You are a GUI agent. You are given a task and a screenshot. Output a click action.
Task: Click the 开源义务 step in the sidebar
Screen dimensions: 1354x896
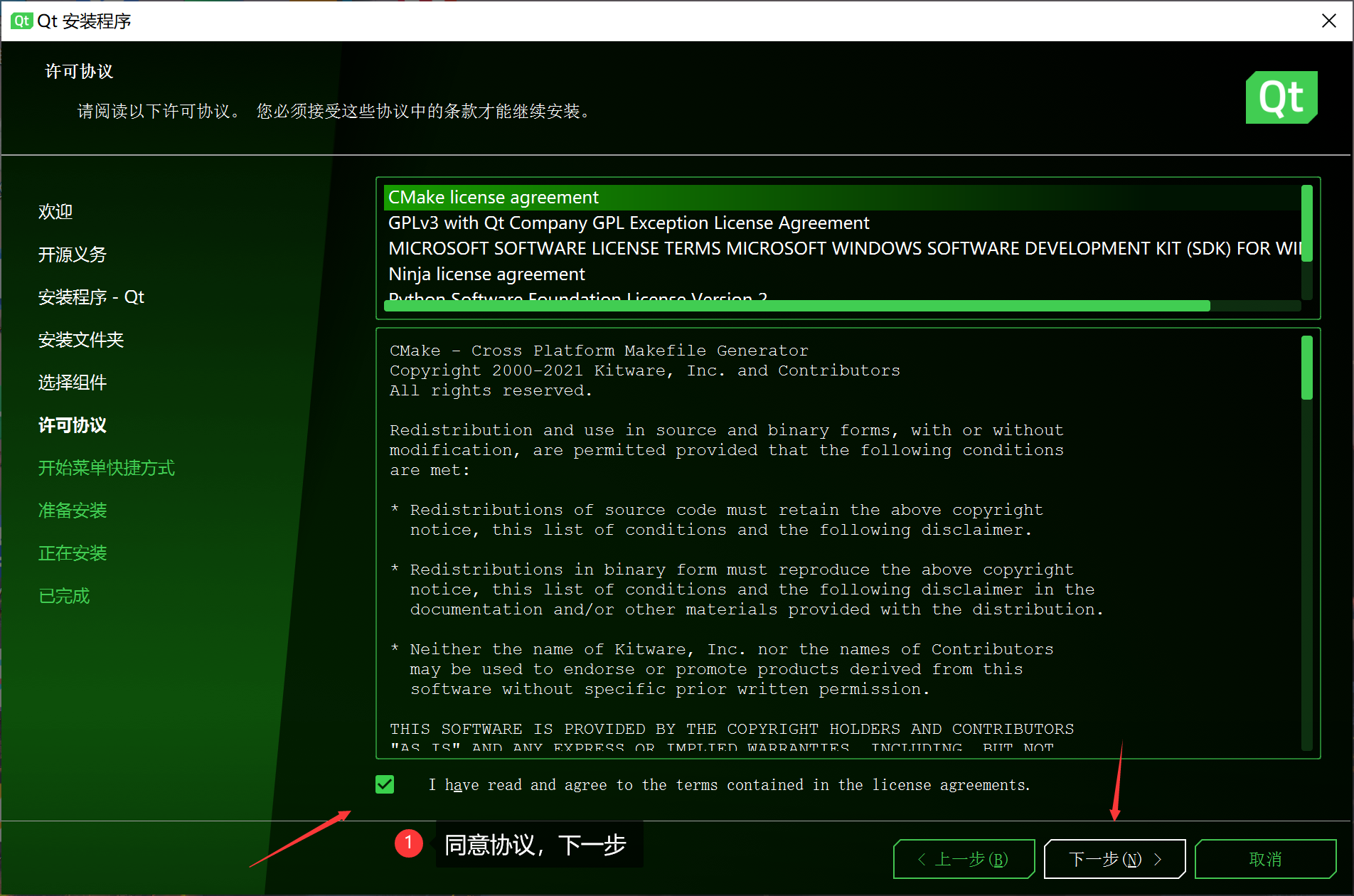coord(73,254)
